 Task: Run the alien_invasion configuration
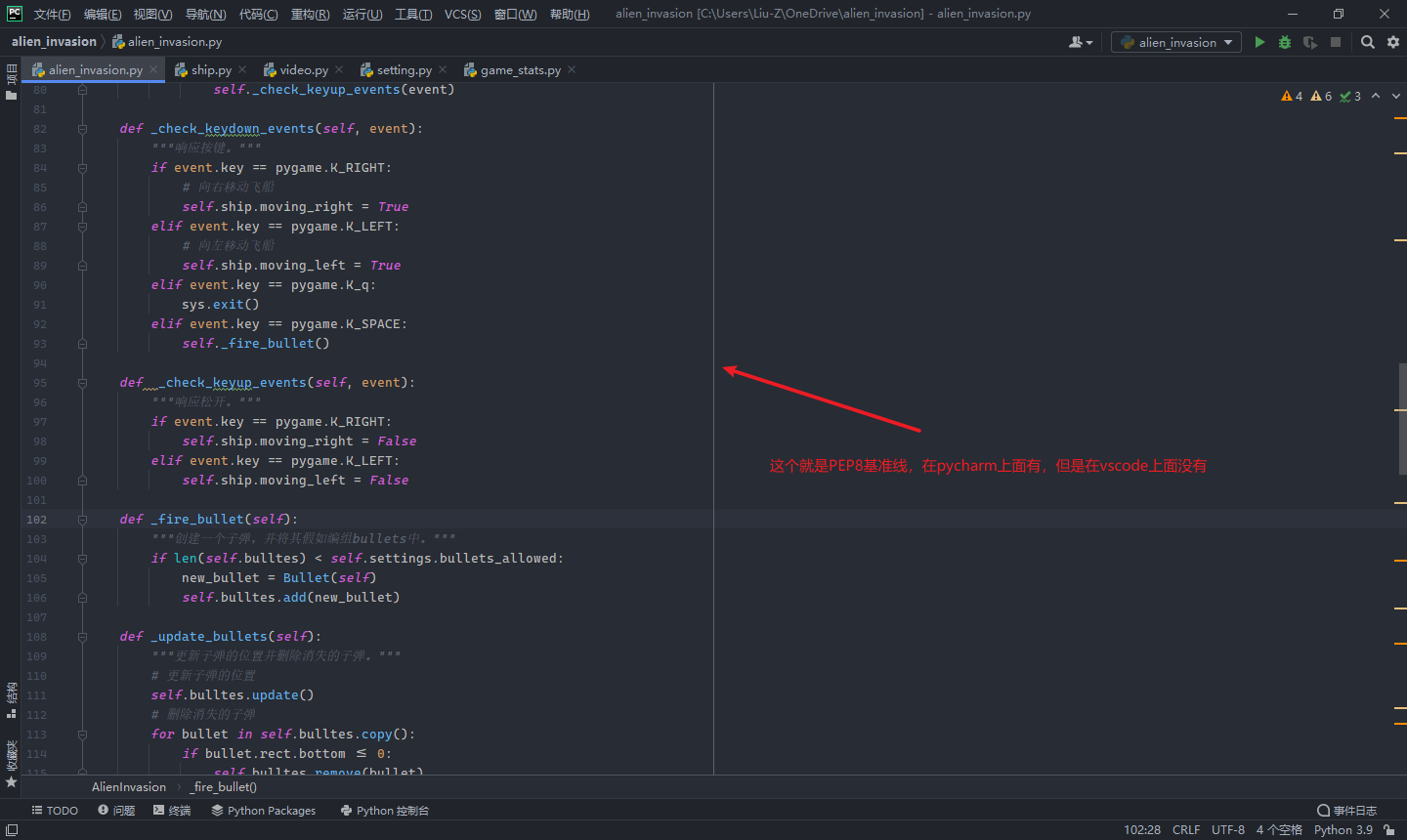(x=1259, y=42)
